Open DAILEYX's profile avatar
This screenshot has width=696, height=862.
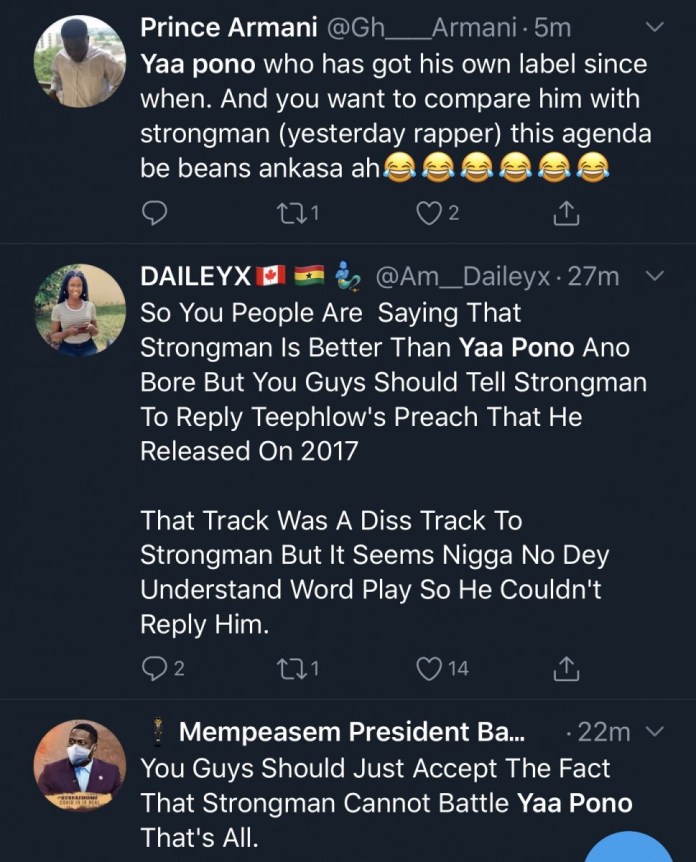tap(80, 310)
